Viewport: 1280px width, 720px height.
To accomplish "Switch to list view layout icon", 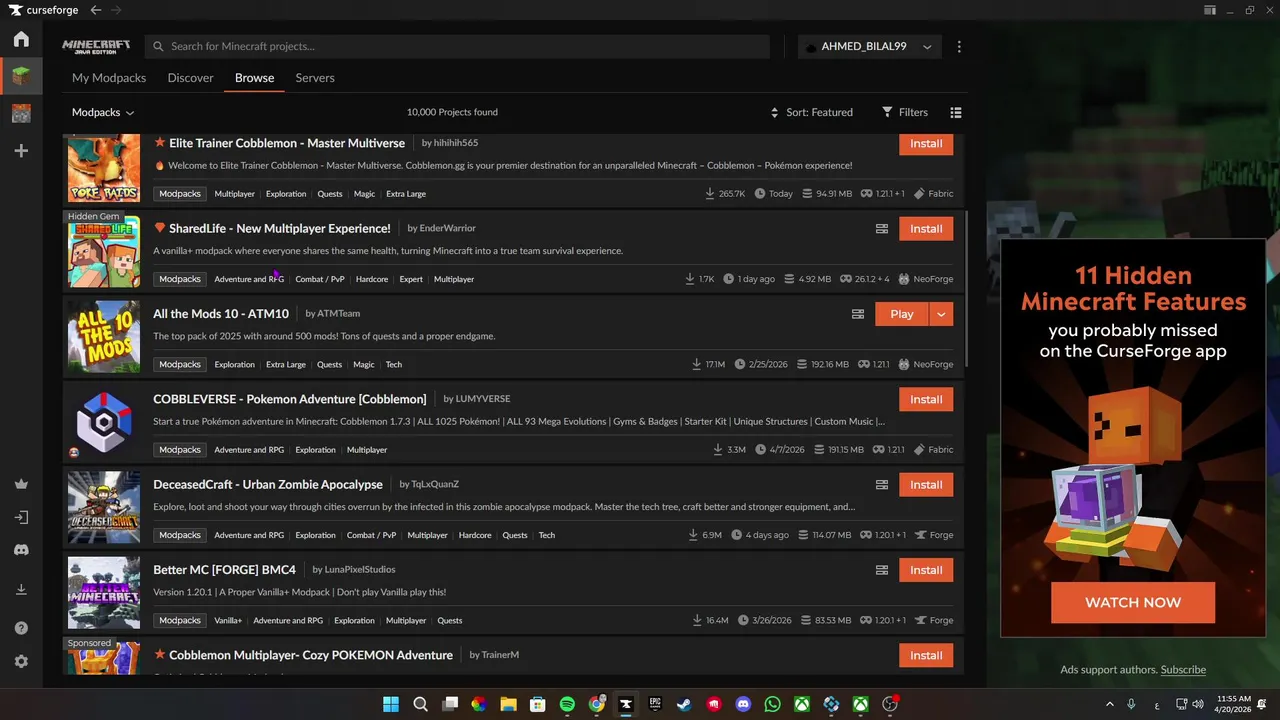I will point(956,113).
